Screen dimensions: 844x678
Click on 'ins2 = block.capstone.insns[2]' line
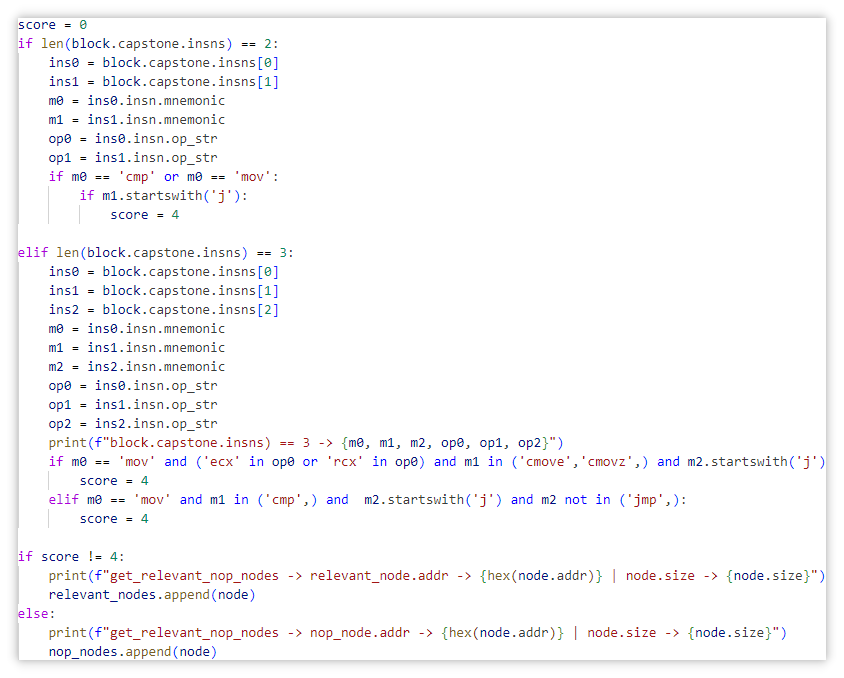(164, 310)
